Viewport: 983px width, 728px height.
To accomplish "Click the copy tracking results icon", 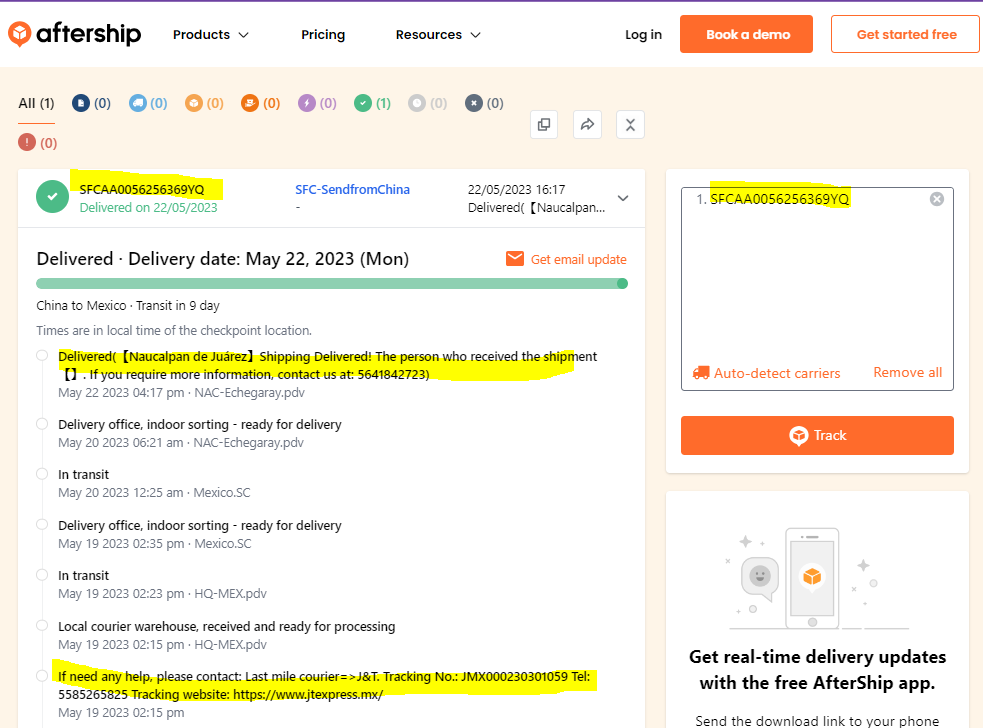I will (x=544, y=125).
